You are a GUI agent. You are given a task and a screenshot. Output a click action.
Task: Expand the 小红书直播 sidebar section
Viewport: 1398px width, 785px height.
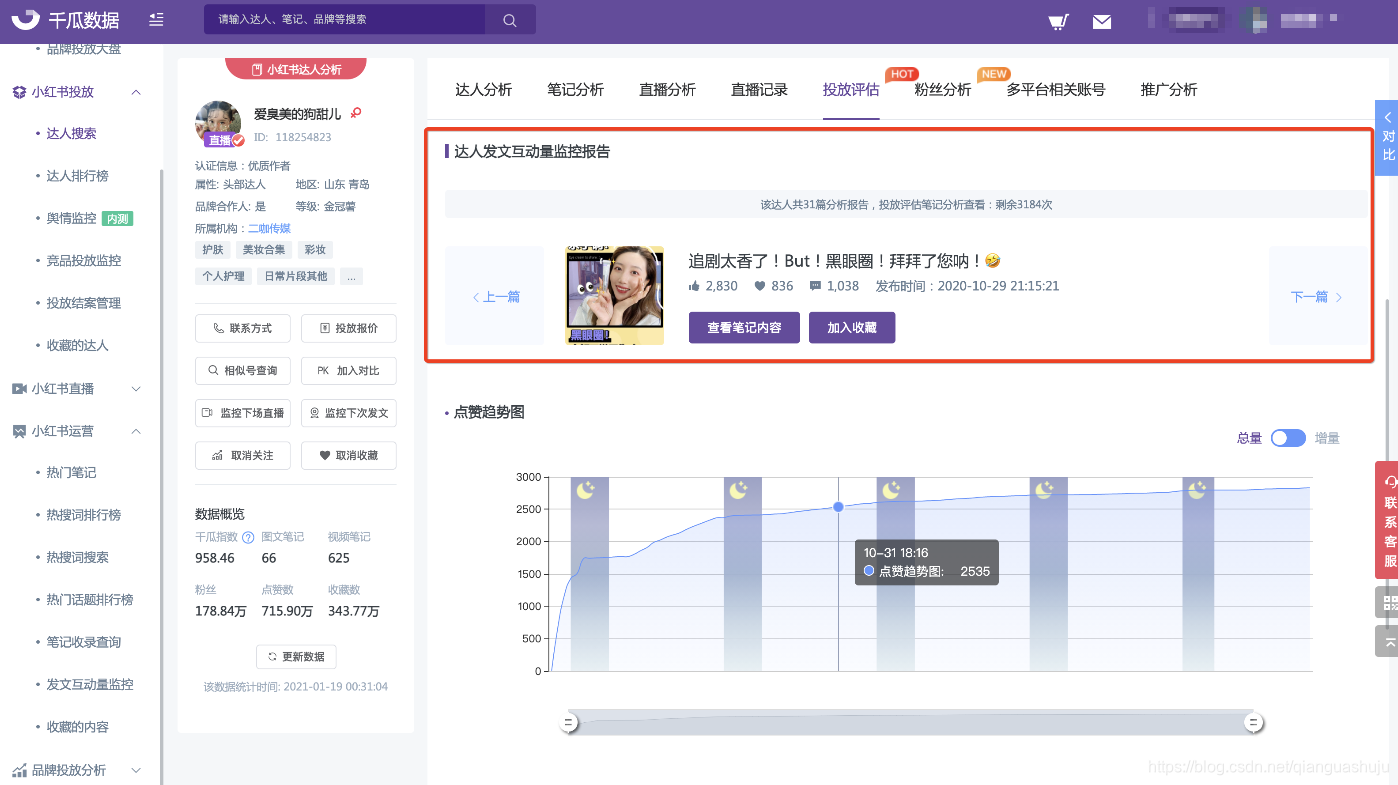pyautogui.click(x=136, y=389)
